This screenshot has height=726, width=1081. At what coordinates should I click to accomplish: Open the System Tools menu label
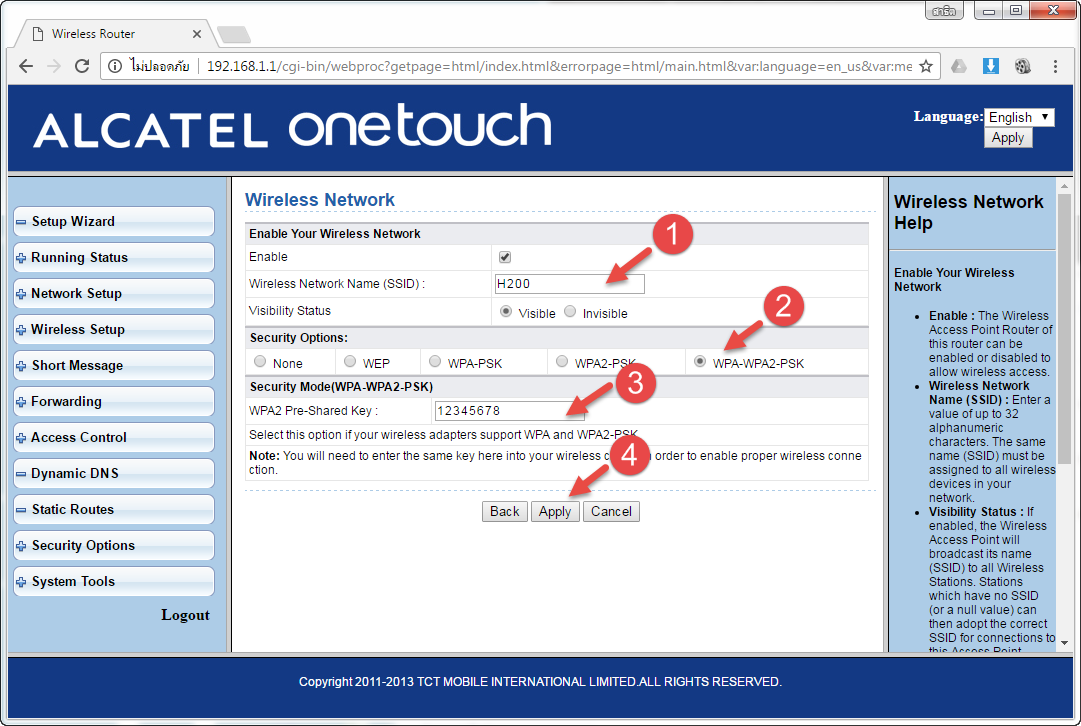pos(73,581)
